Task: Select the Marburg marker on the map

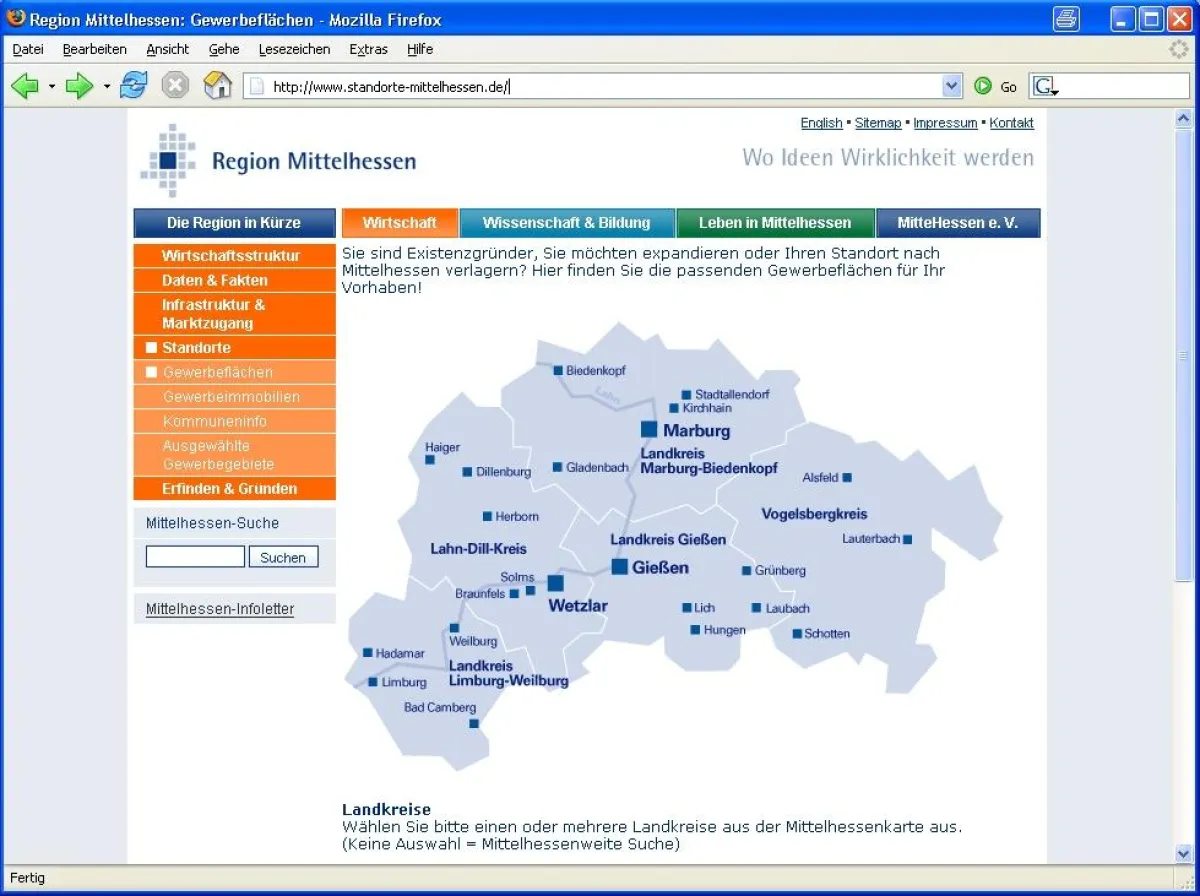Action: click(649, 430)
